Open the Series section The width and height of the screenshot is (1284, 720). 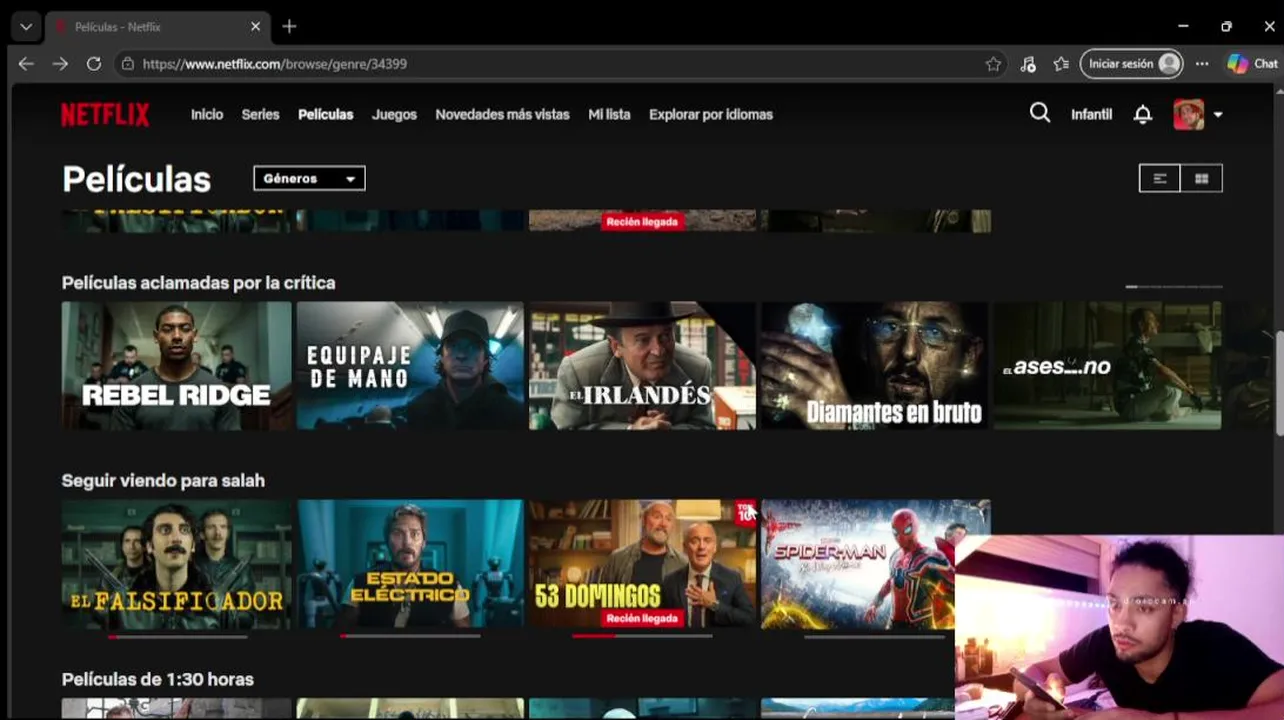(260, 114)
